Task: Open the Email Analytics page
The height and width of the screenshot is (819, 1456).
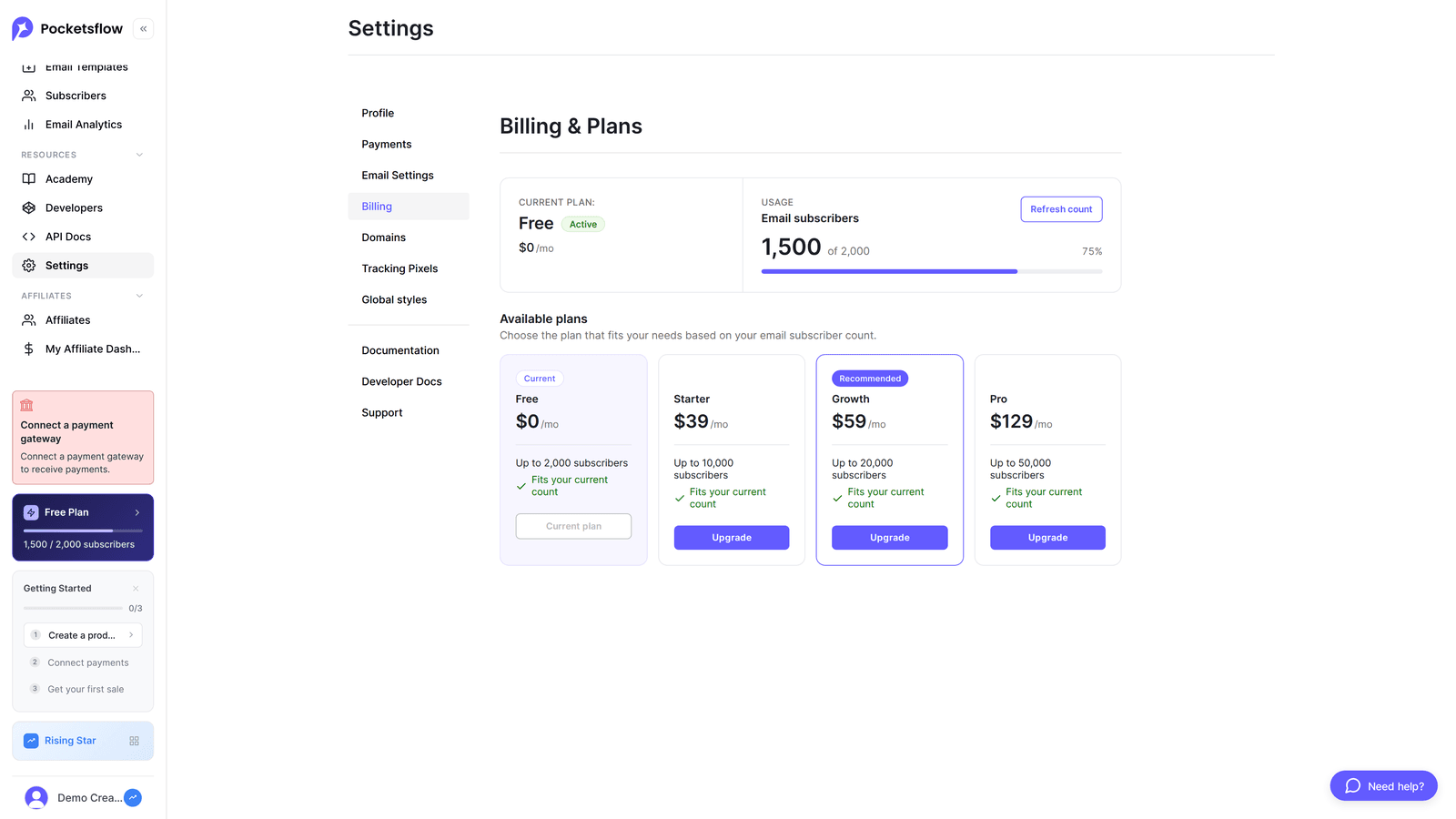Action: [83, 125]
